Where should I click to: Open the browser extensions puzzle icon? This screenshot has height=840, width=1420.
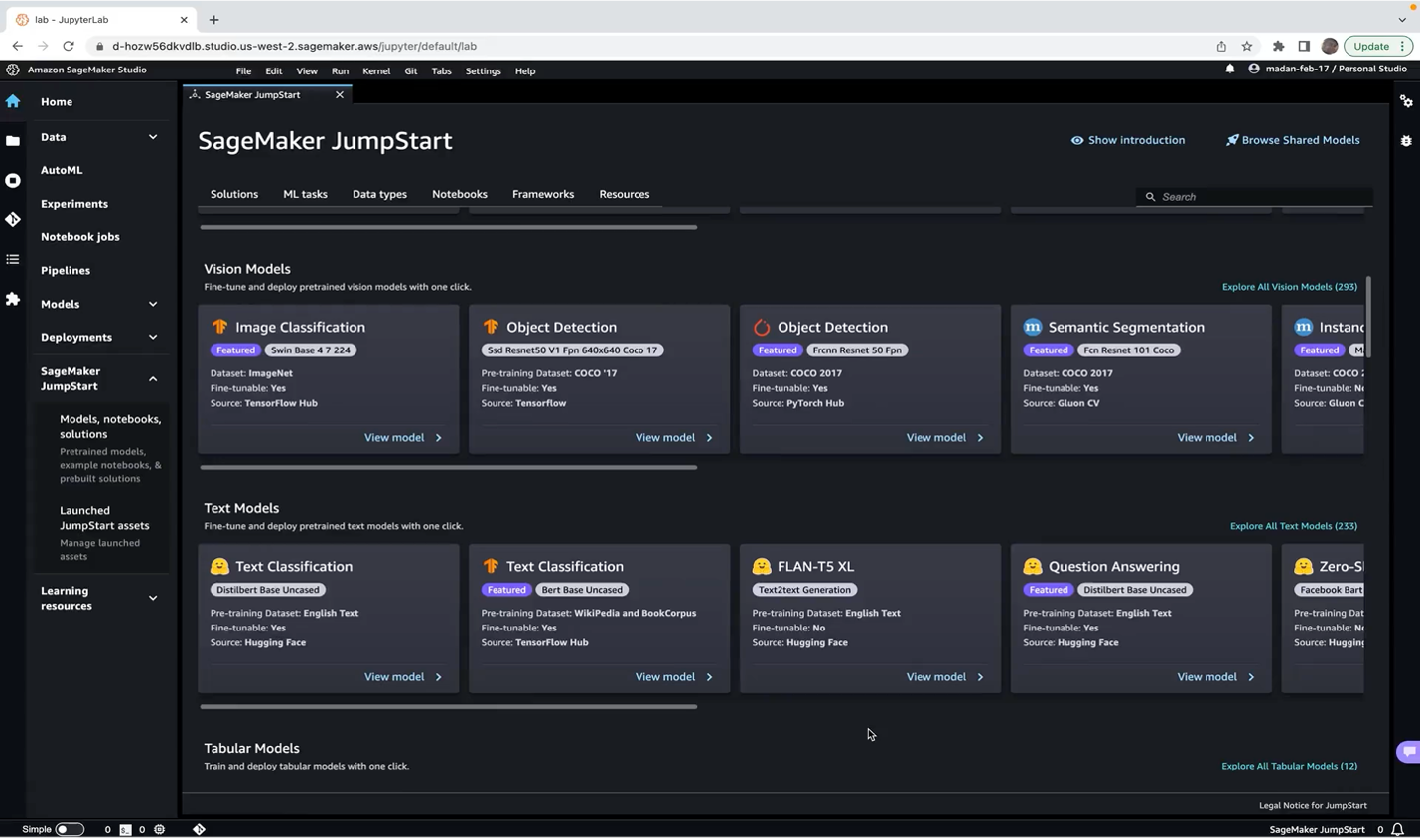(x=1278, y=46)
